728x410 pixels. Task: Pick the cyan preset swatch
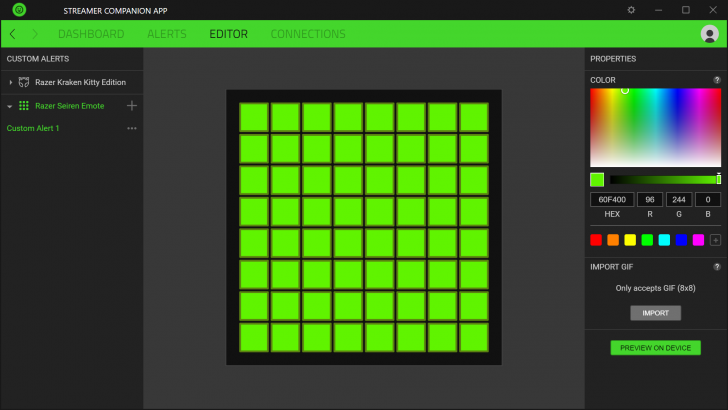pyautogui.click(x=664, y=240)
